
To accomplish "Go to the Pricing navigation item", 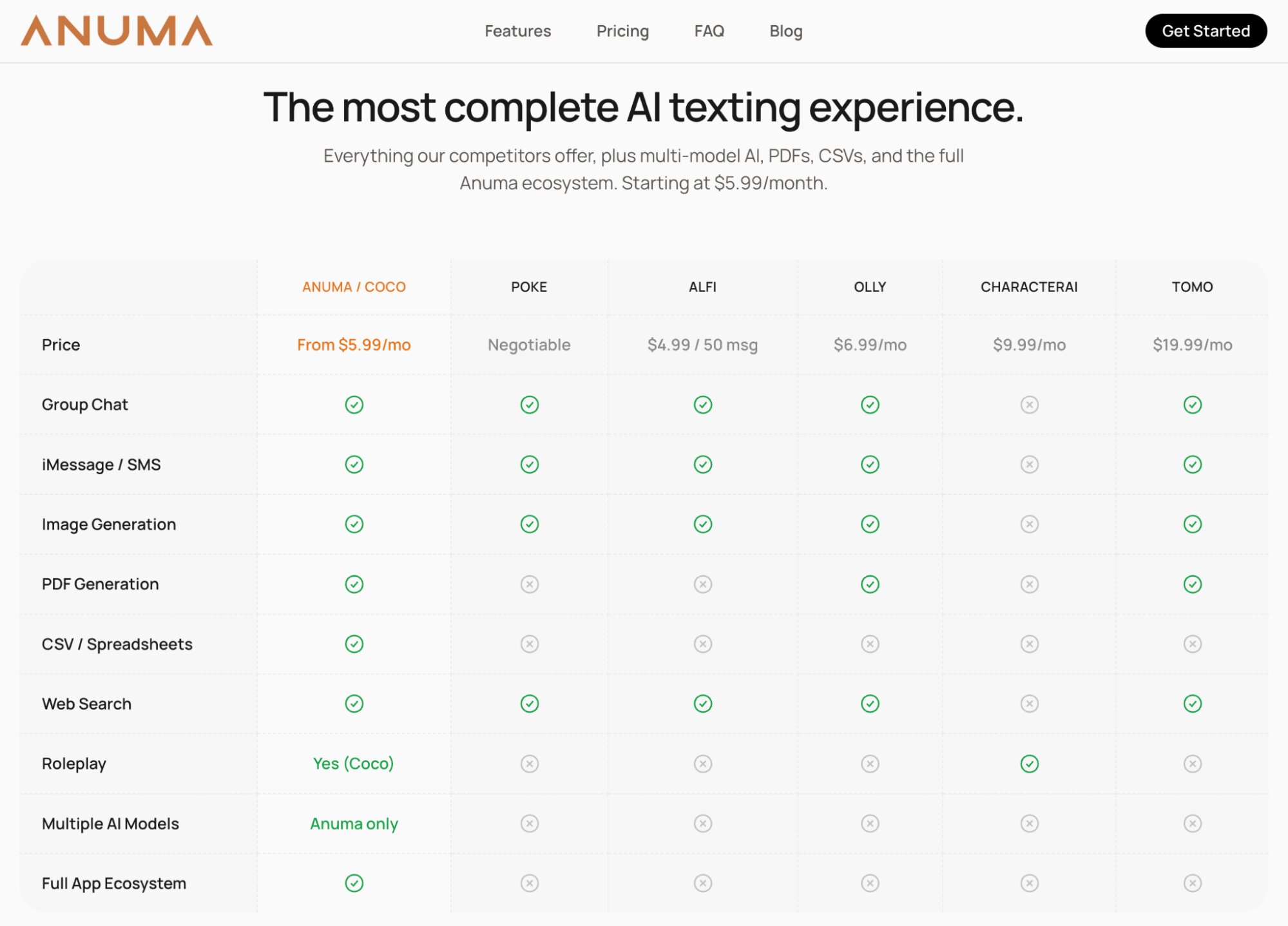I will point(622,31).
